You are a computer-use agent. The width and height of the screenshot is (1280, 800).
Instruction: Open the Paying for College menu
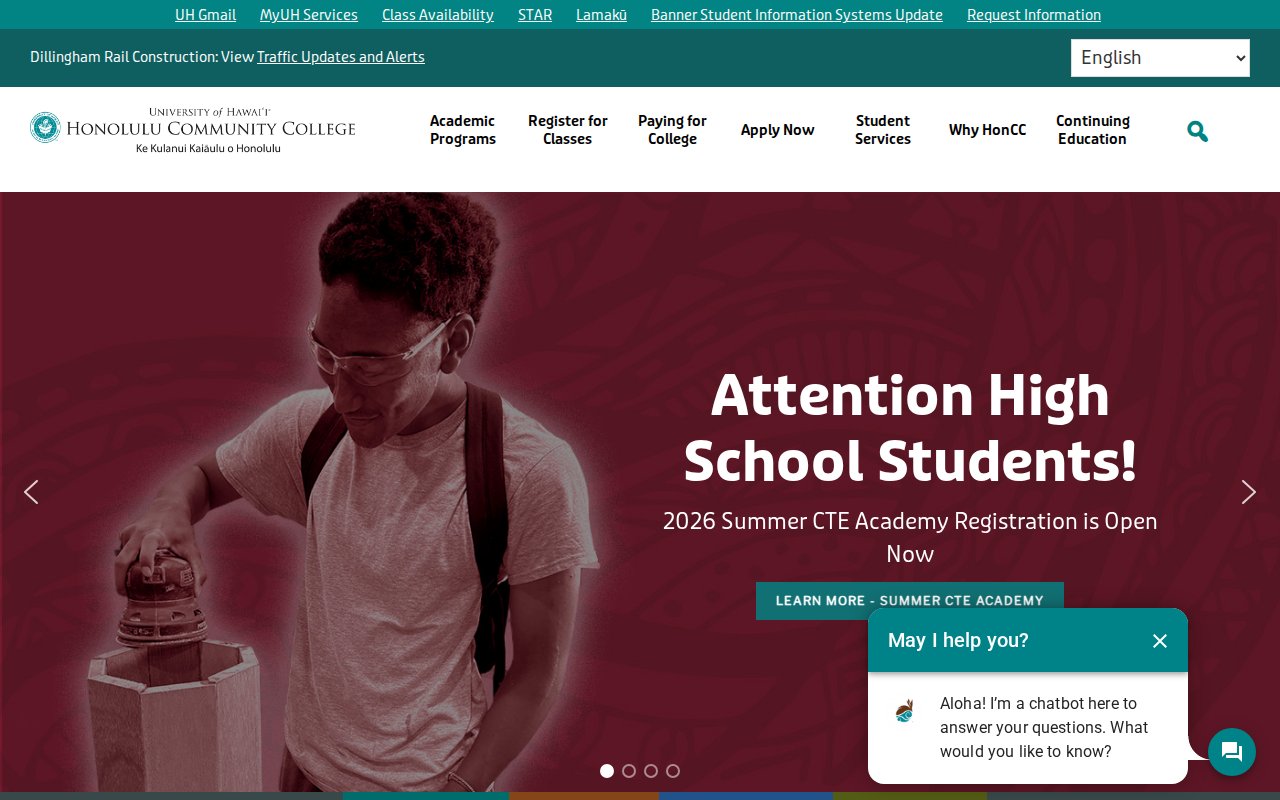[672, 130]
